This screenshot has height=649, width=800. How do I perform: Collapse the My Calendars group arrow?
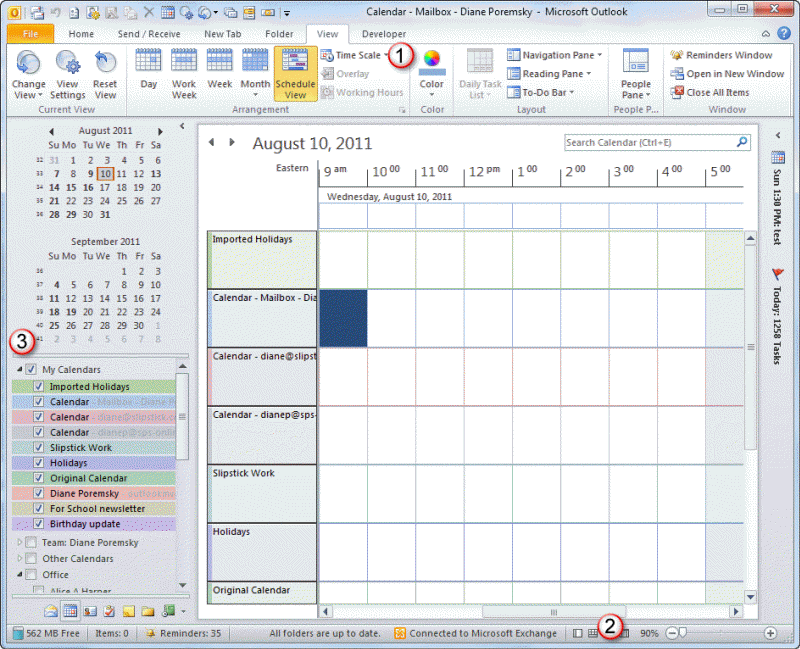point(19,369)
